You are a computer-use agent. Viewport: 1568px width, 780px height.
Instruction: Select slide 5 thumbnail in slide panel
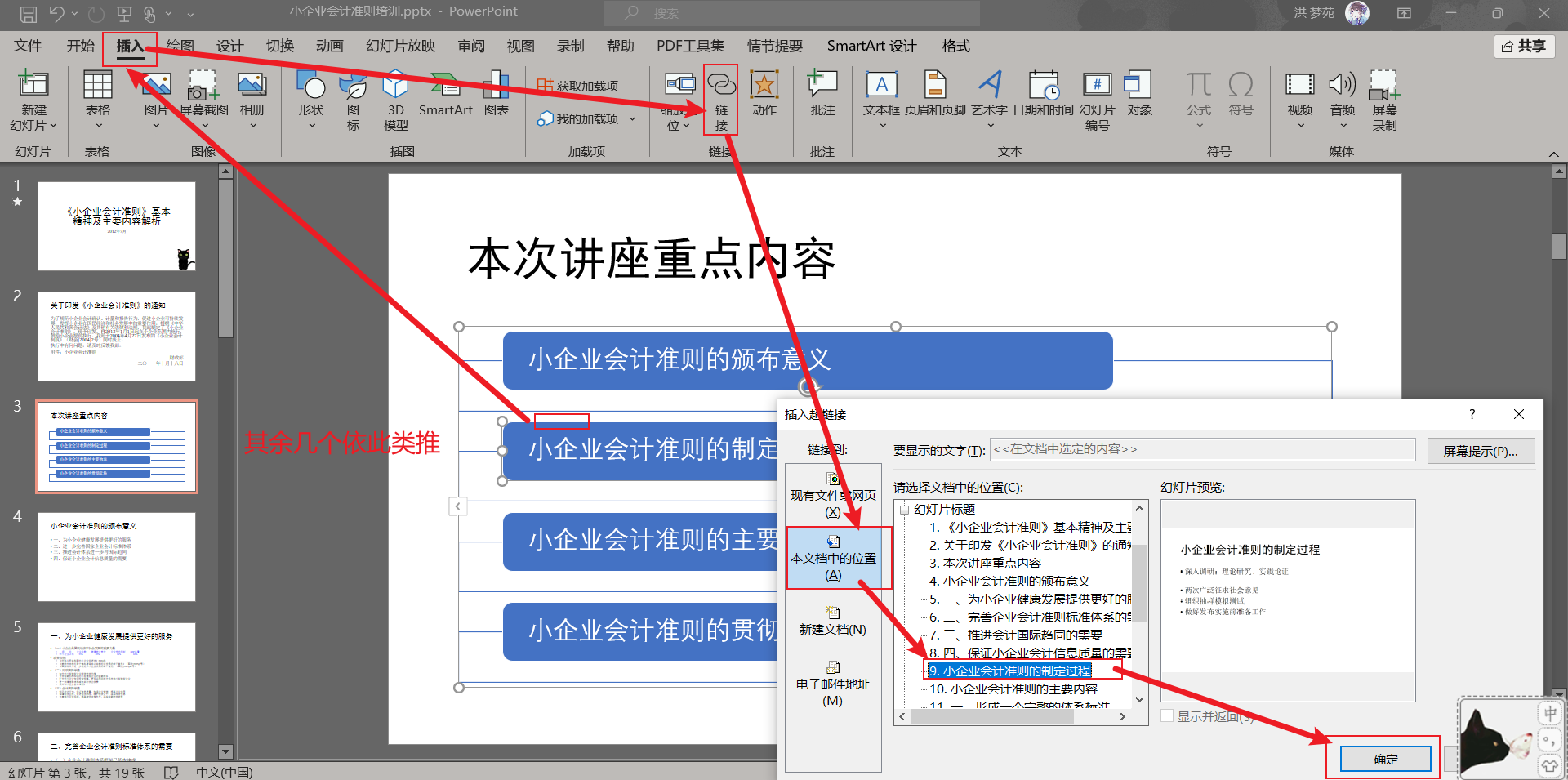tap(117, 667)
